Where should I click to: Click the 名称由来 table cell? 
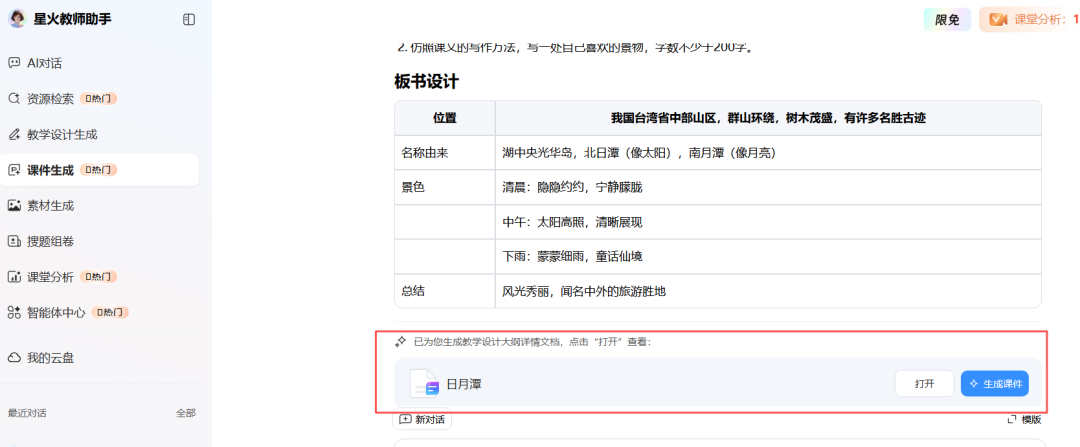(445, 153)
